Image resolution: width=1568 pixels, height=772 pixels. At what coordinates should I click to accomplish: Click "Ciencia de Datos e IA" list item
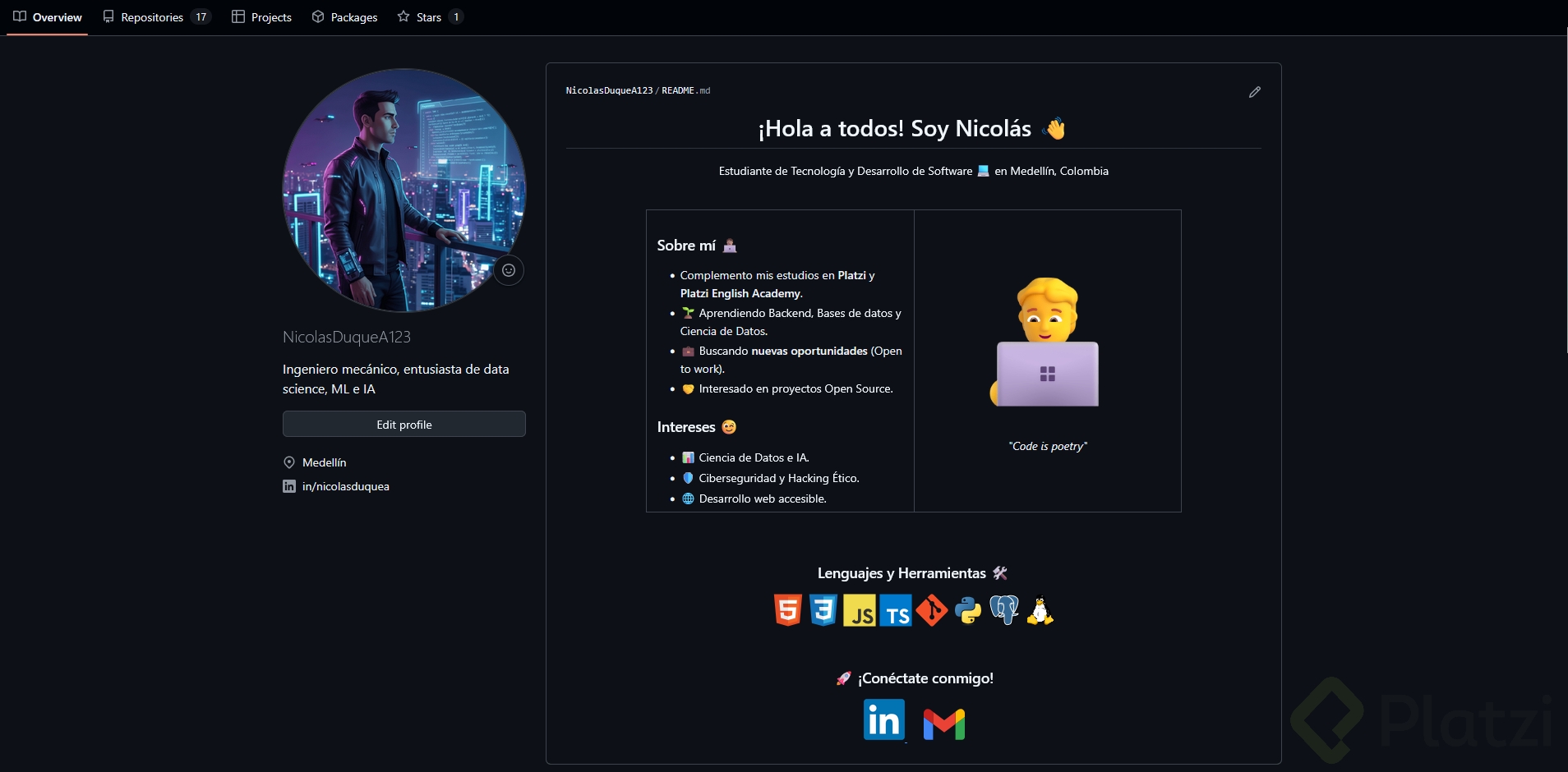tap(754, 457)
